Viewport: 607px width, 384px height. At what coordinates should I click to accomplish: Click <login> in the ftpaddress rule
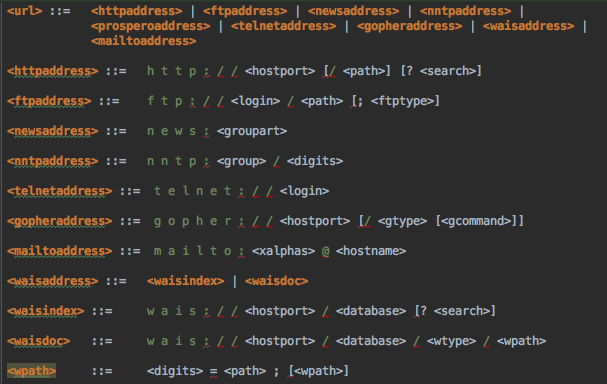click(x=255, y=101)
